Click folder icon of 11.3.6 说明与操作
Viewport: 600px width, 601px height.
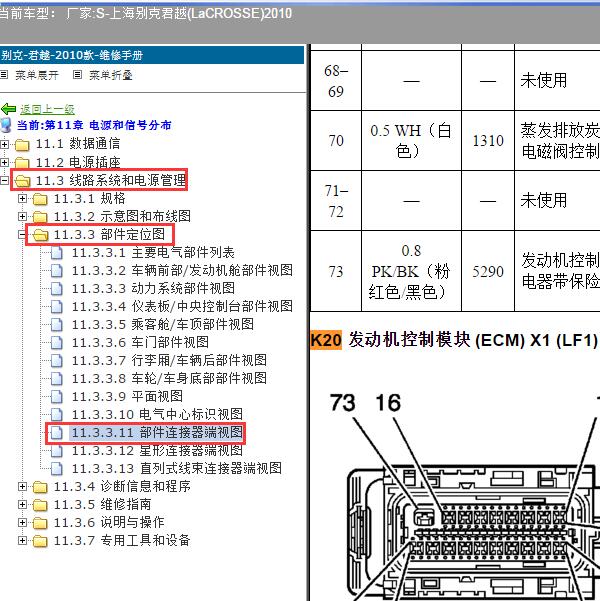click(40, 523)
